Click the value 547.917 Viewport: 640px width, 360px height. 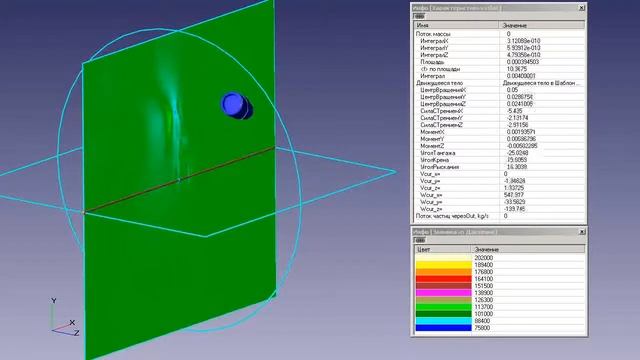point(513,195)
